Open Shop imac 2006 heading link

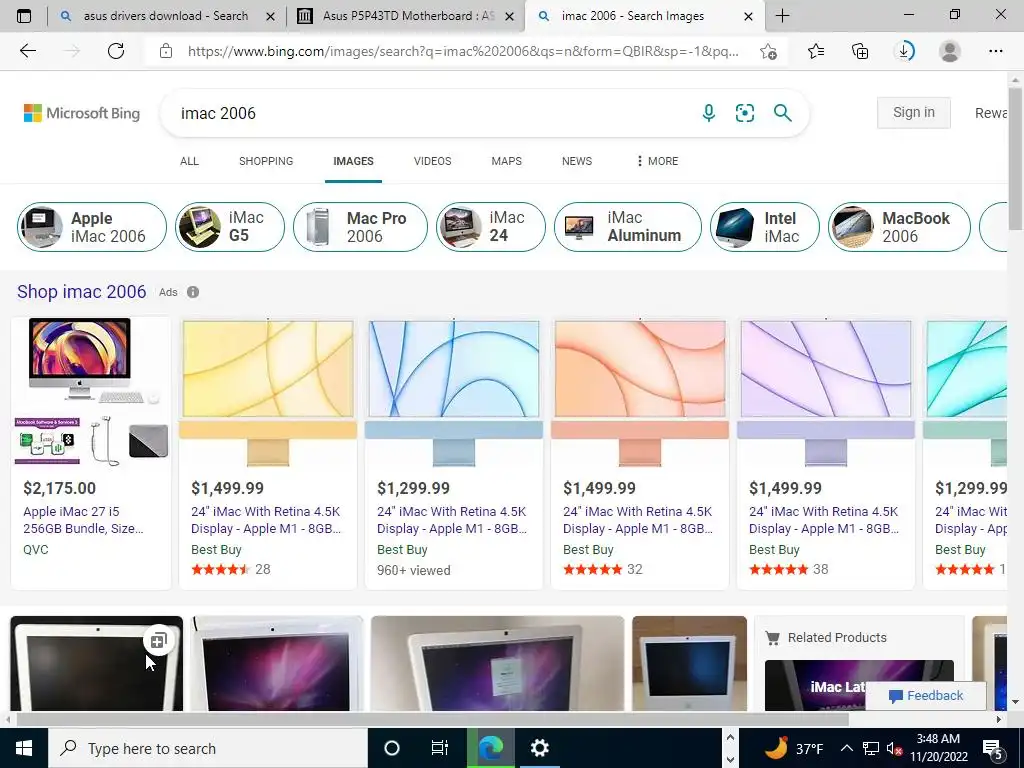pyautogui.click(x=82, y=291)
